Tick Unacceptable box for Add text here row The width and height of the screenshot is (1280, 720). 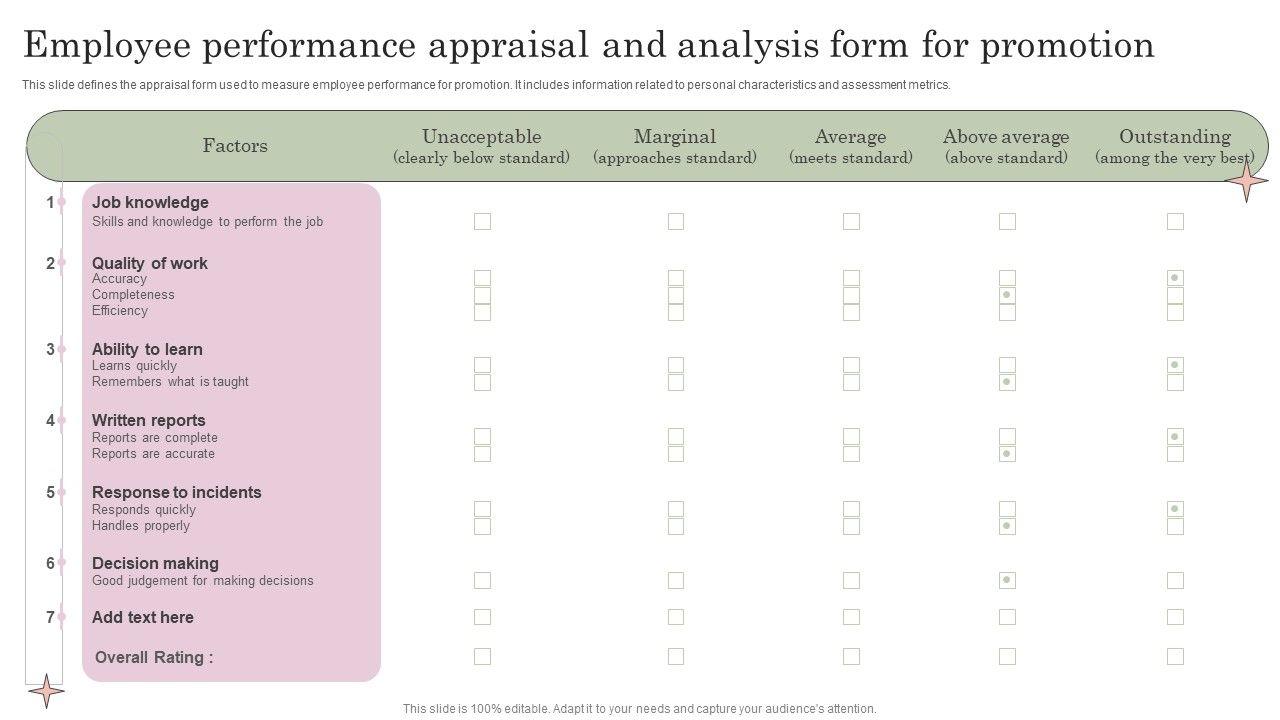[482, 617]
